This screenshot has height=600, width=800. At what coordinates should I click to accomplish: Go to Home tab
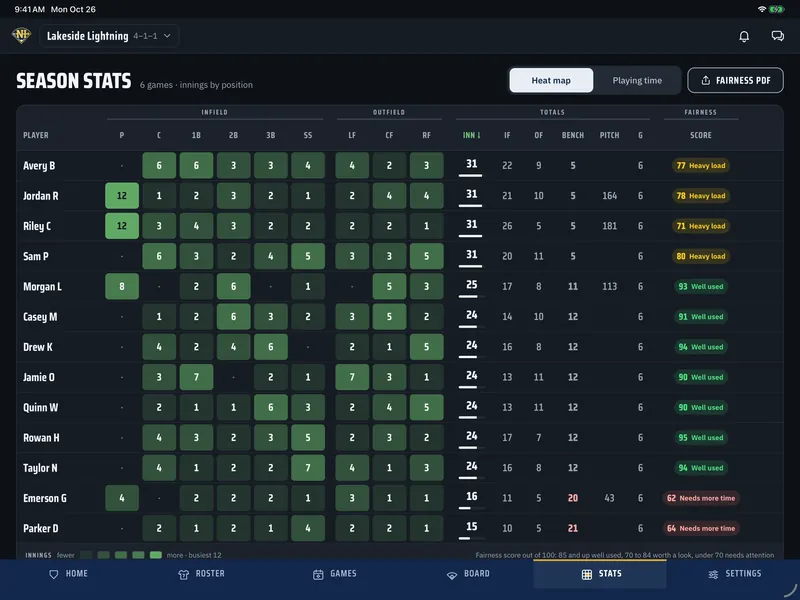tap(68, 574)
